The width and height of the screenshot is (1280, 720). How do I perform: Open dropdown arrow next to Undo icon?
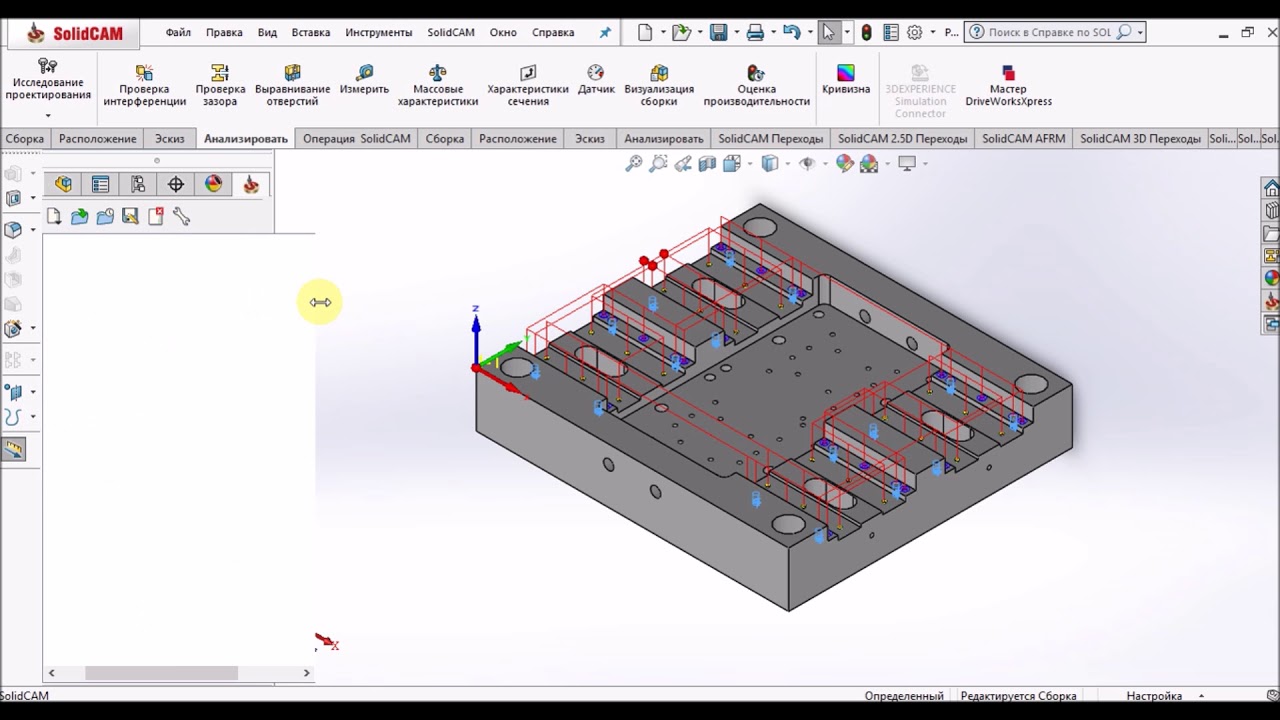click(x=808, y=32)
